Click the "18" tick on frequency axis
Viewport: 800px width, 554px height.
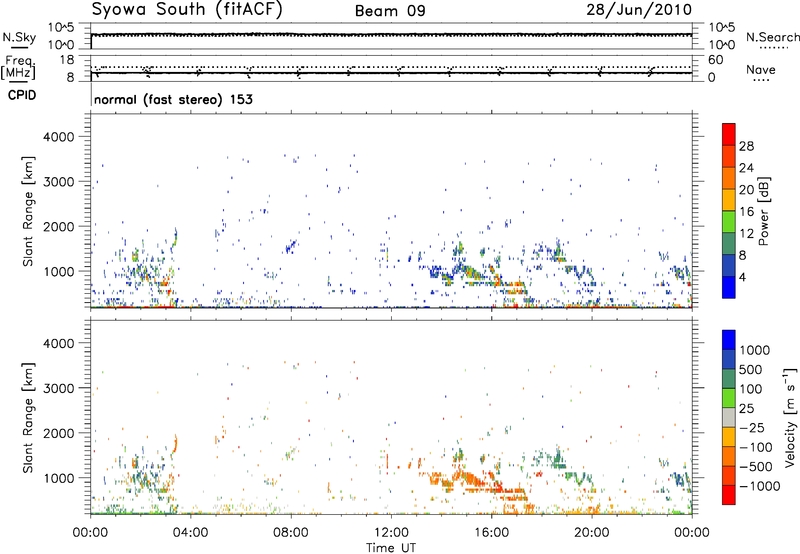pos(67,60)
